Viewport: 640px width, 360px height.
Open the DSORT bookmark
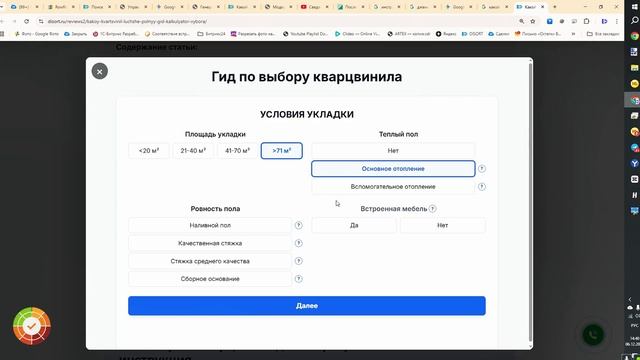(472, 34)
